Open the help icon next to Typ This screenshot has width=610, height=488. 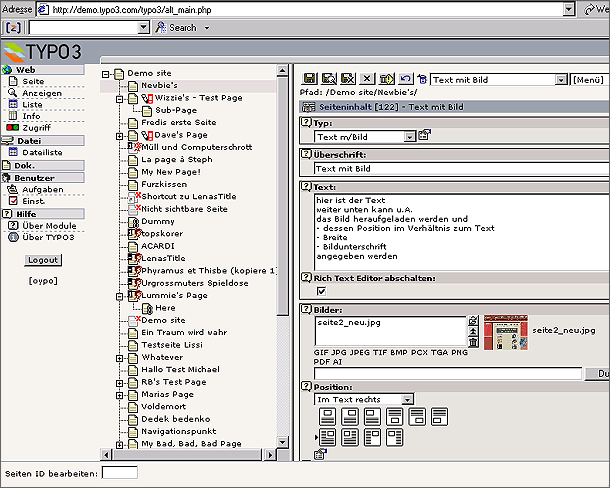point(306,123)
